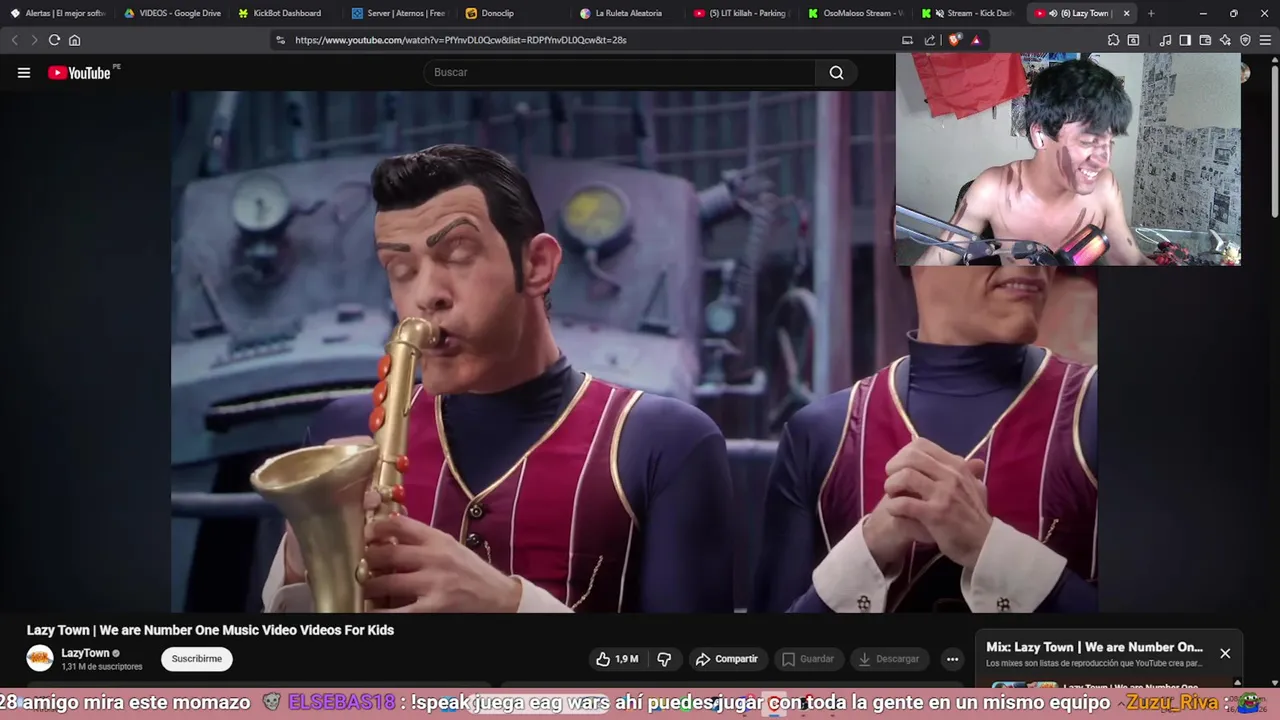Open the Leo AI sparkle icon

coord(1225,40)
